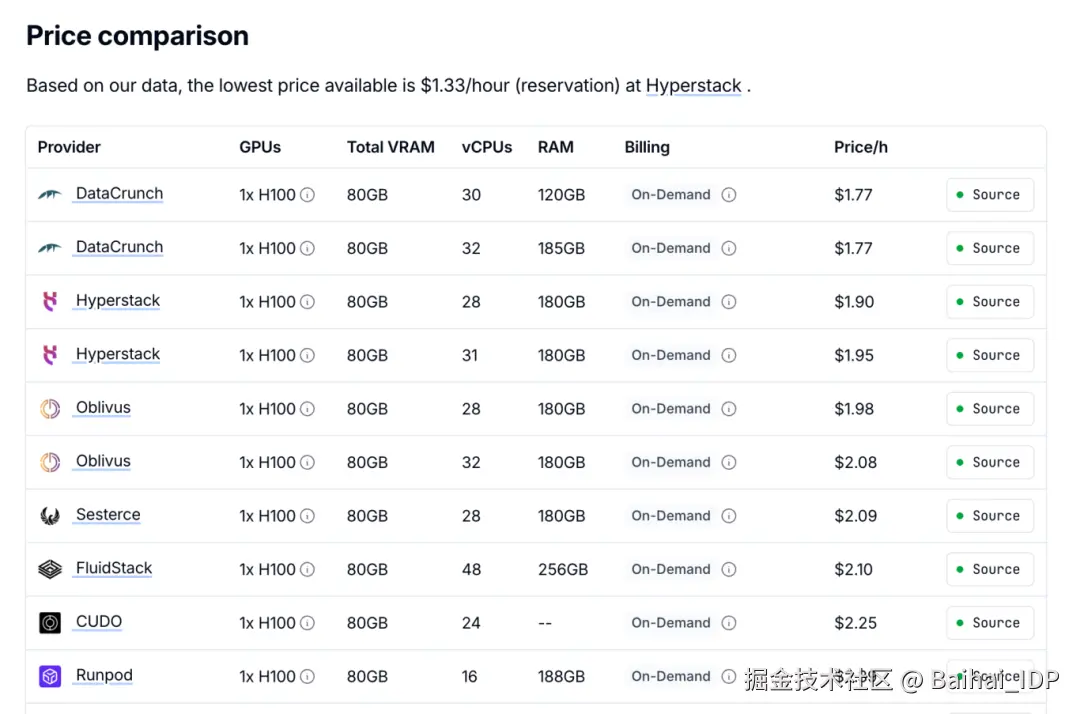Click the Hyperstack logo in the $1.90 row
The width and height of the screenshot is (1080, 714).
[50, 301]
